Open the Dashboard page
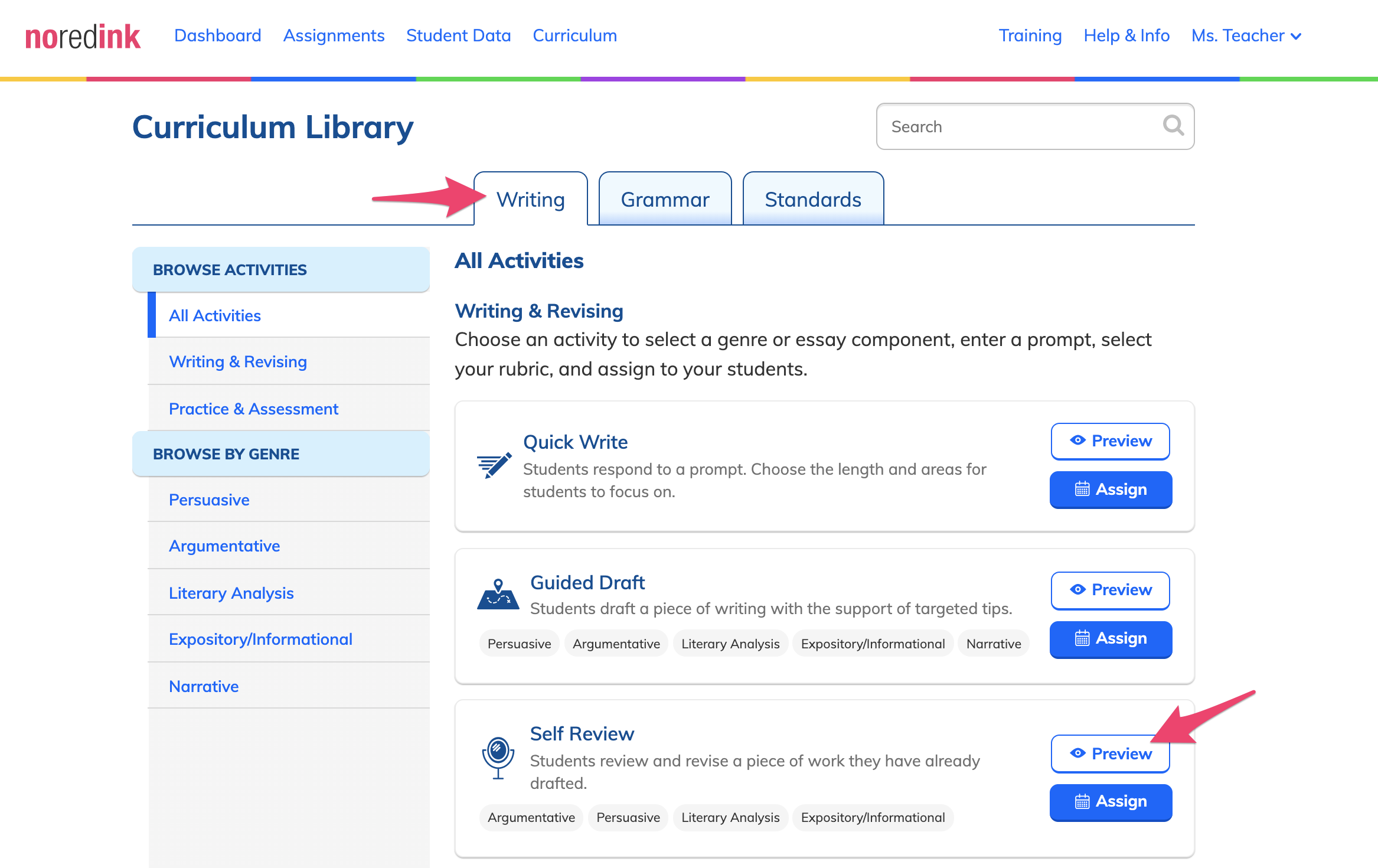This screenshot has height=868, width=1378. tap(218, 35)
